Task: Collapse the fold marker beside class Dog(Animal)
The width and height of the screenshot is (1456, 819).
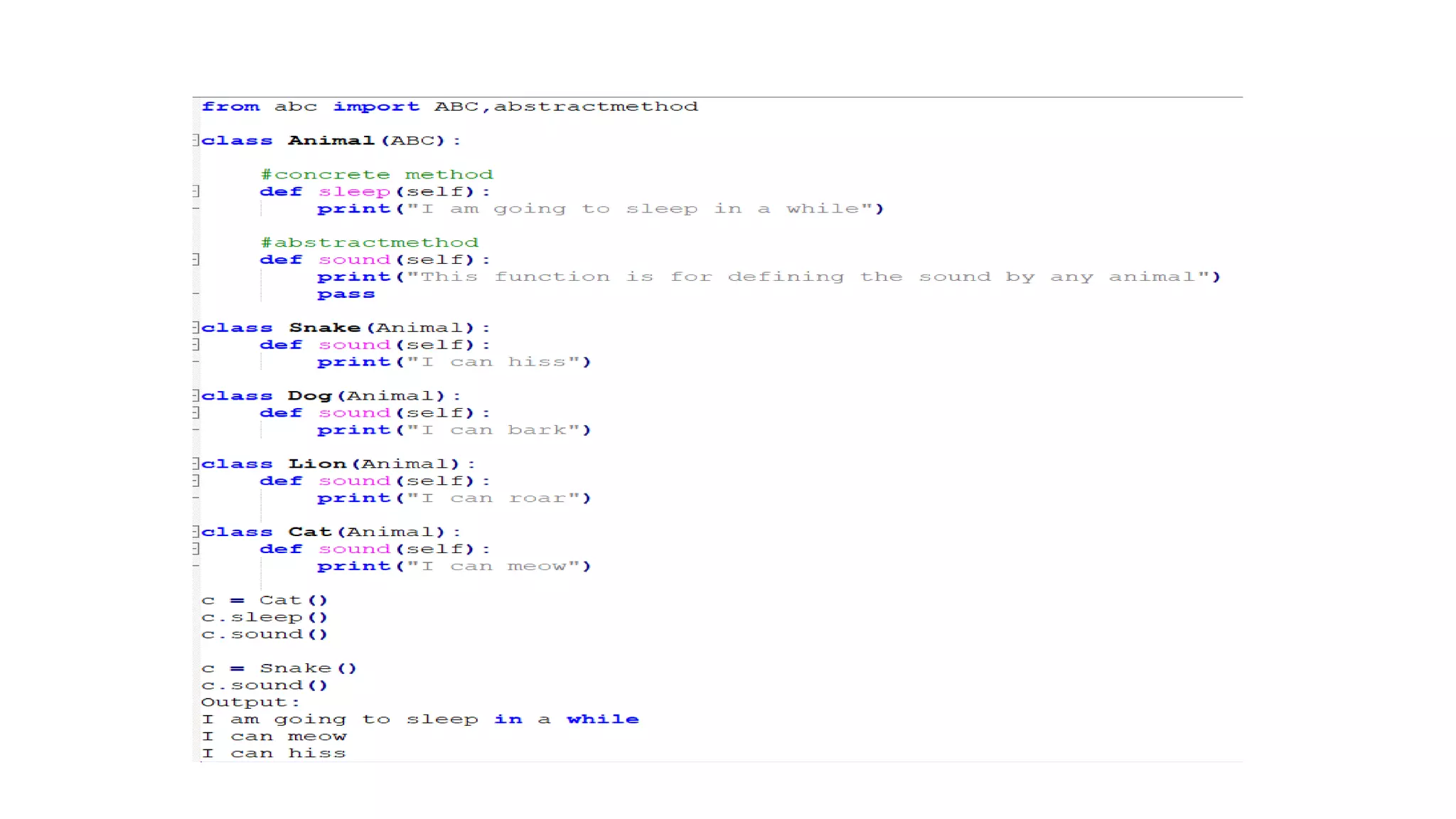Action: pyautogui.click(x=196, y=395)
